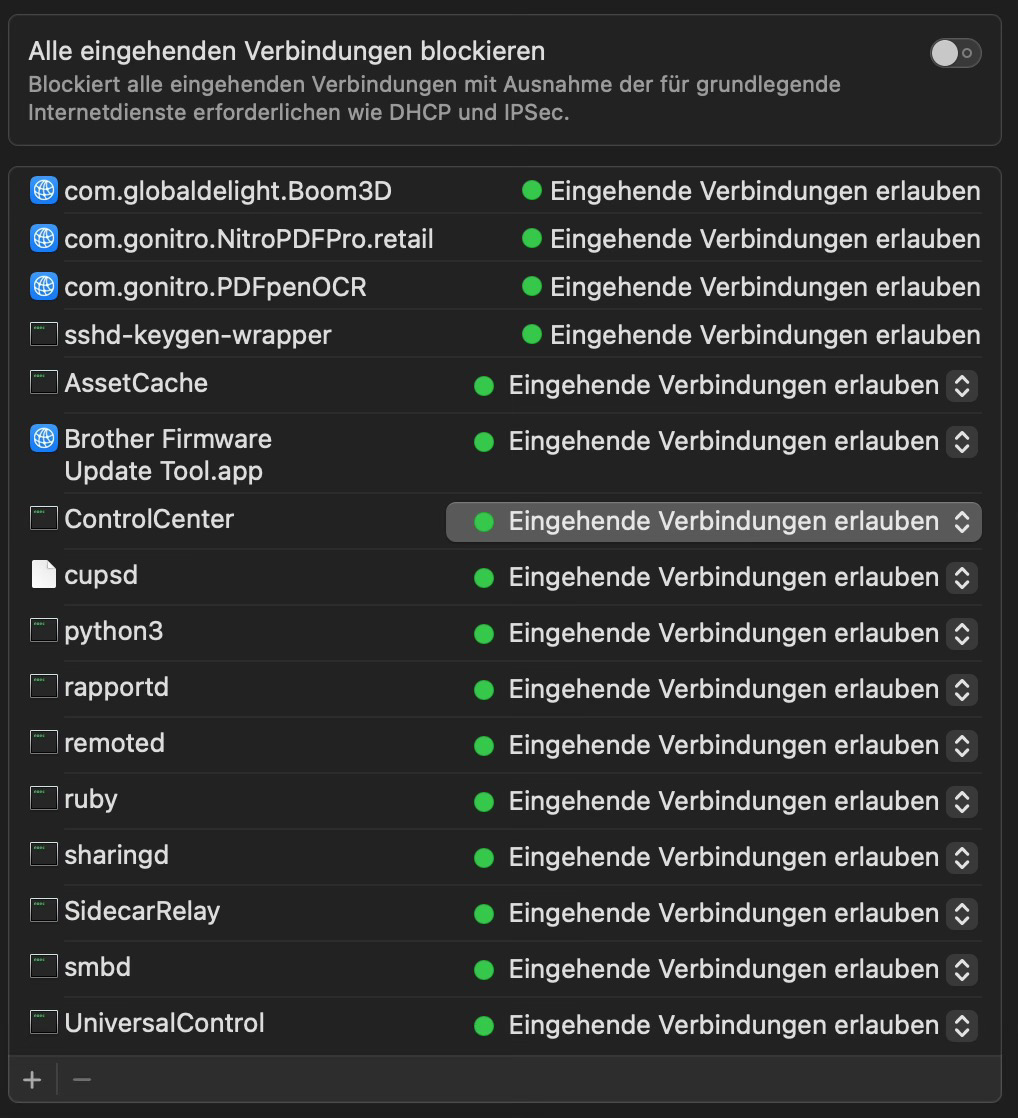This screenshot has height=1118, width=1018.
Task: Click the green status dot for cupsd
Action: (x=484, y=577)
